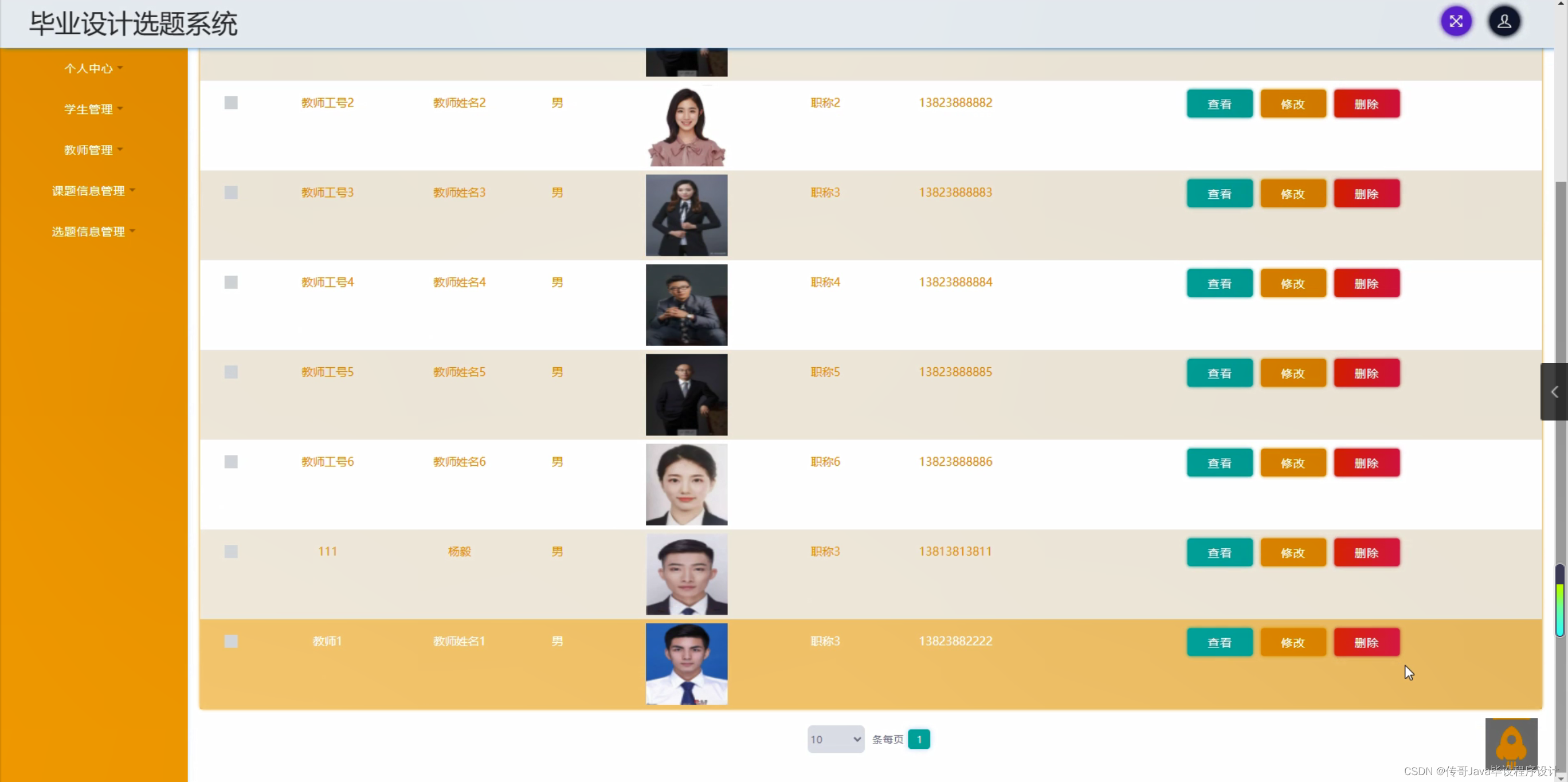
Task: Go to pagination page 1
Action: click(x=919, y=739)
